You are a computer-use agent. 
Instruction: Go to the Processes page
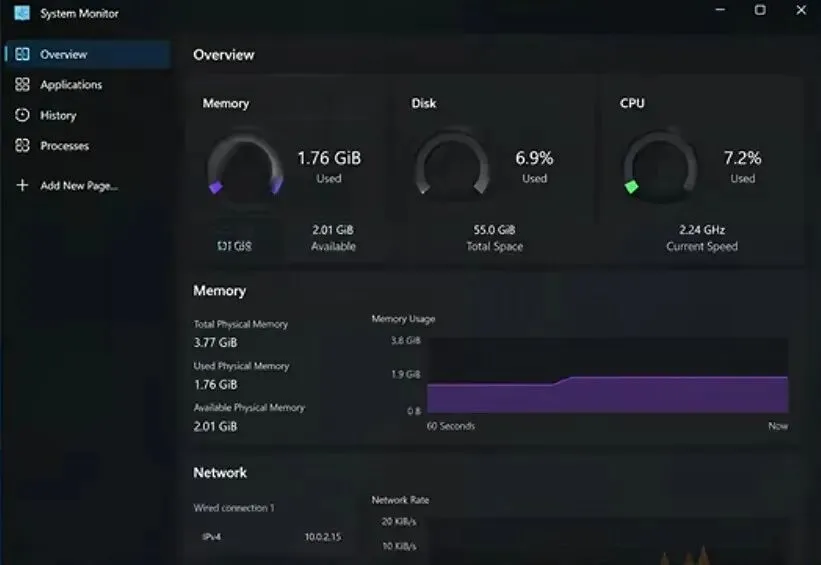point(87,145)
